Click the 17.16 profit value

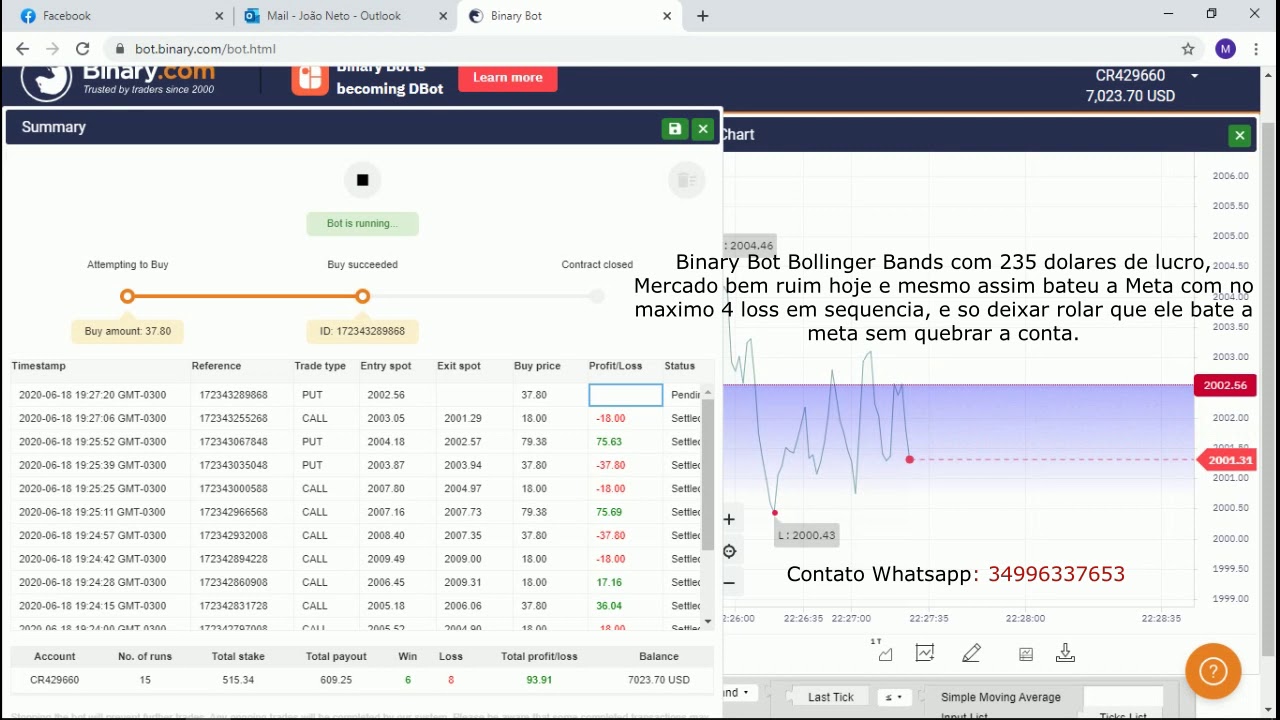click(609, 582)
